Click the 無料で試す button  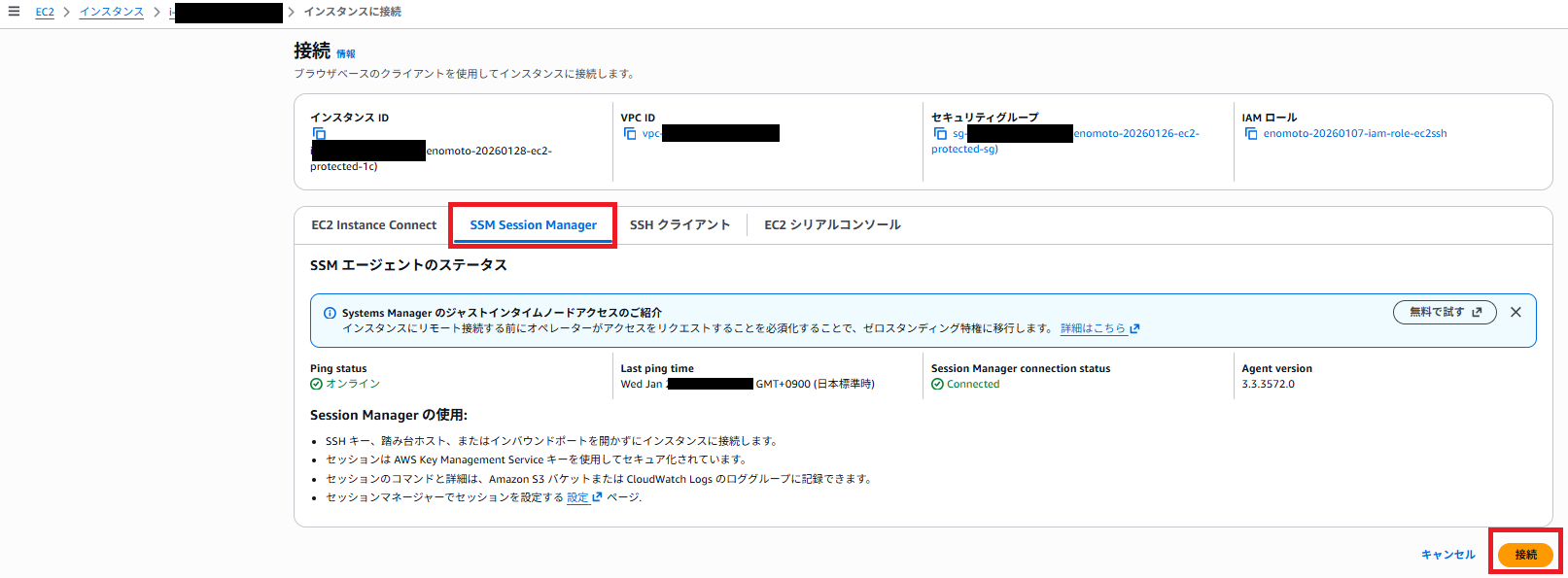point(1445,312)
